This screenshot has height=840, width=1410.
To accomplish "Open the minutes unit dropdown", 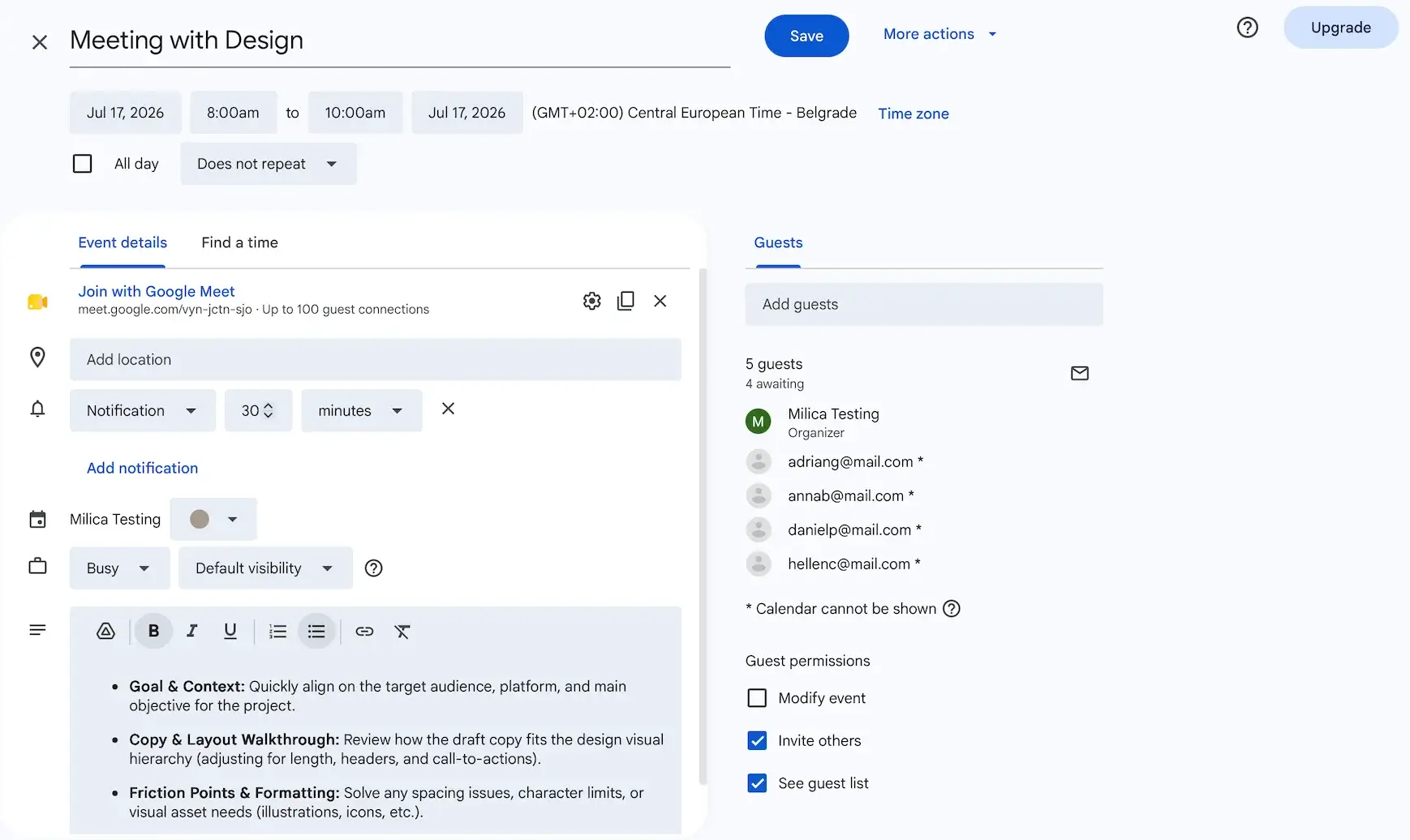I will click(362, 410).
